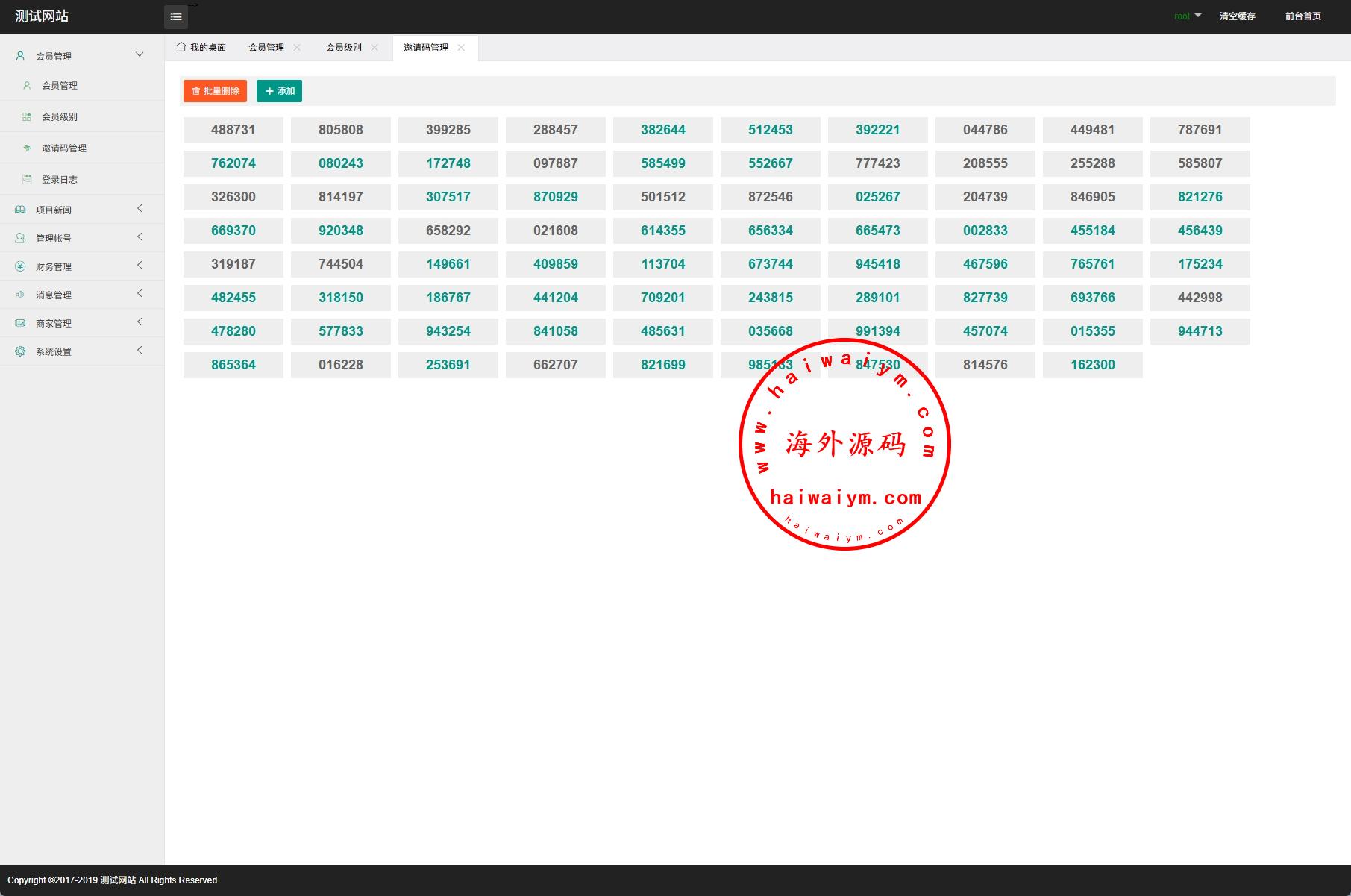Click the 管理帐号 user icon
Image resolution: width=1351 pixels, height=896 pixels.
[20, 238]
